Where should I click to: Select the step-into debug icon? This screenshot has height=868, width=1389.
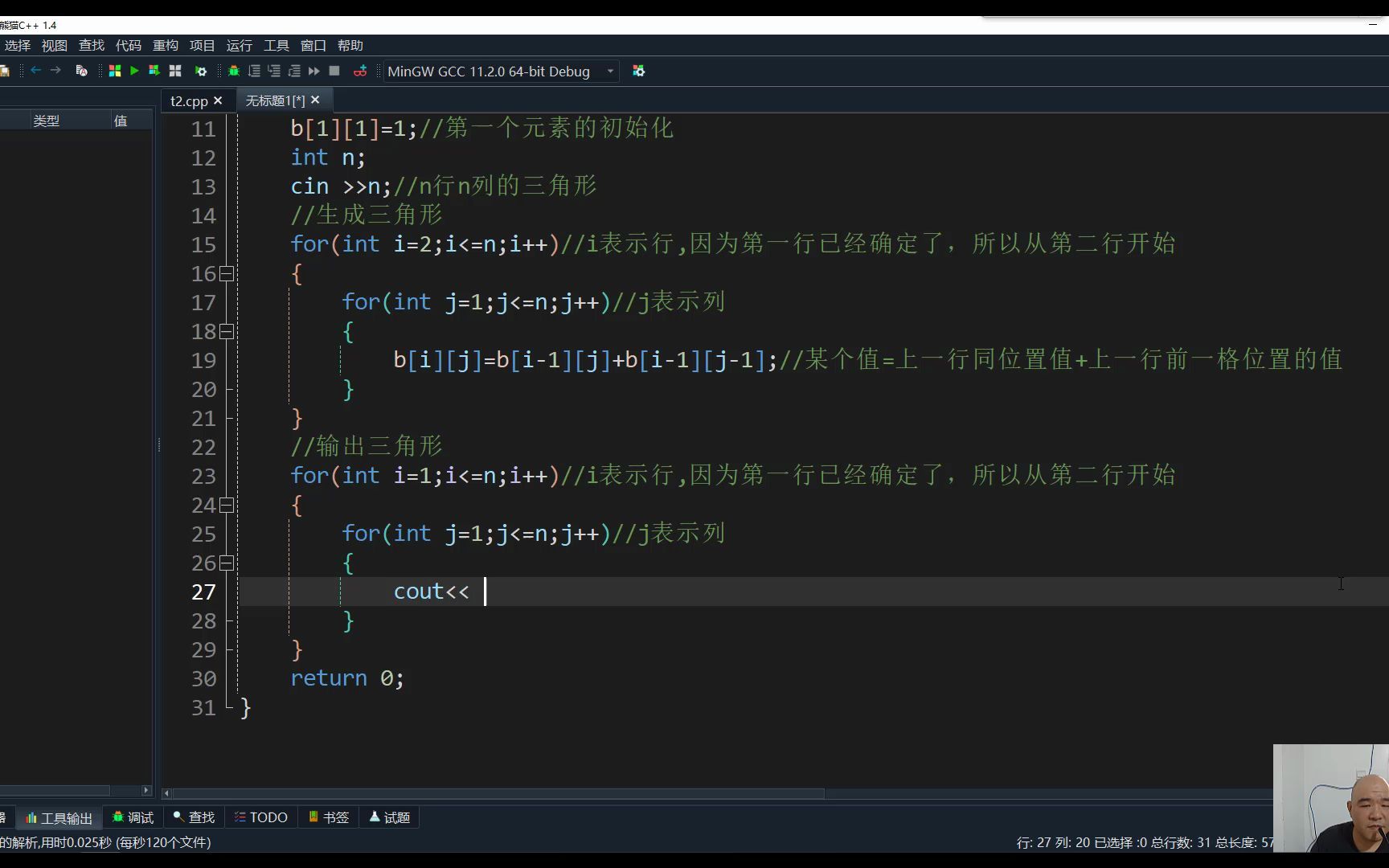(x=273, y=71)
